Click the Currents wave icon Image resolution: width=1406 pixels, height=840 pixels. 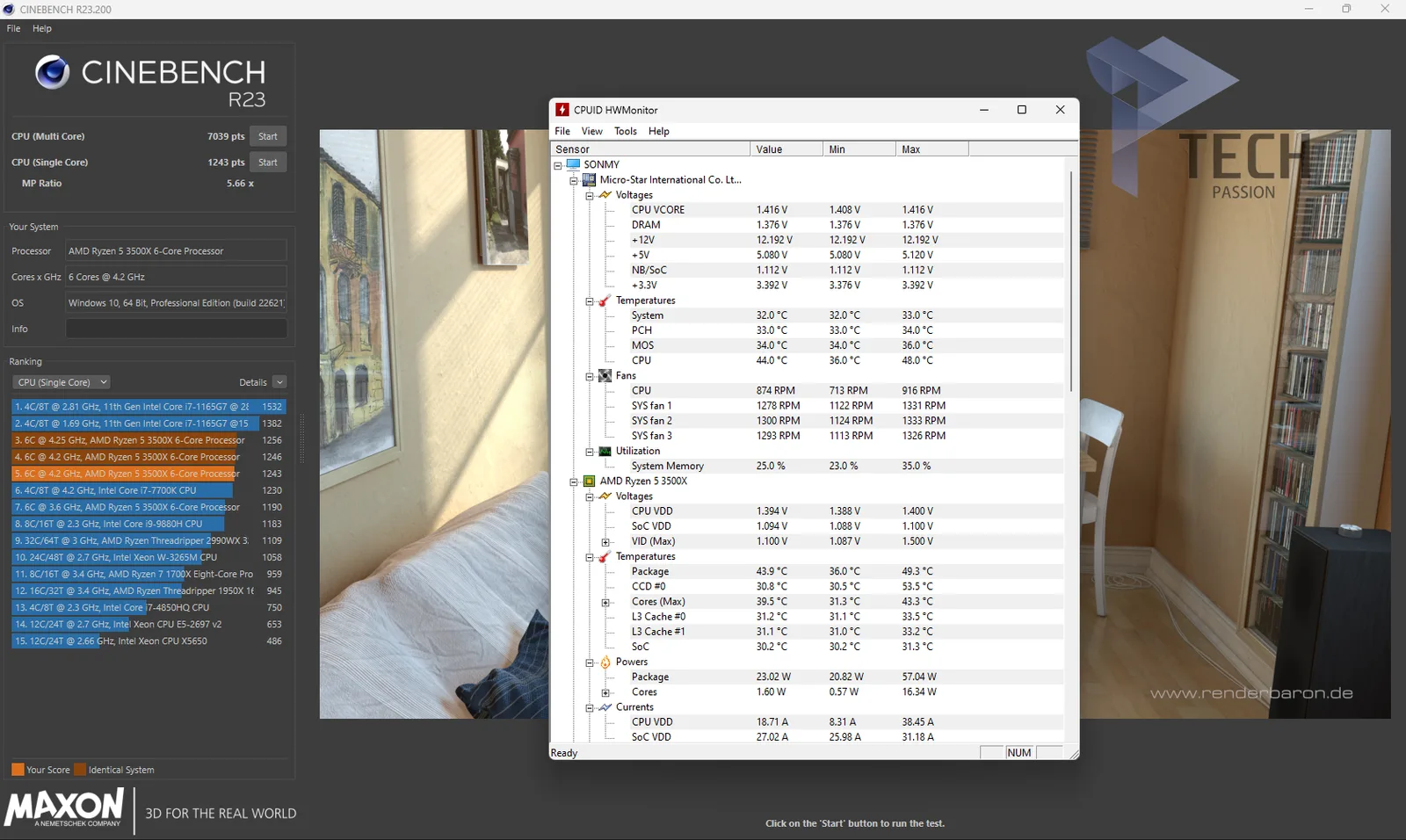coord(605,707)
